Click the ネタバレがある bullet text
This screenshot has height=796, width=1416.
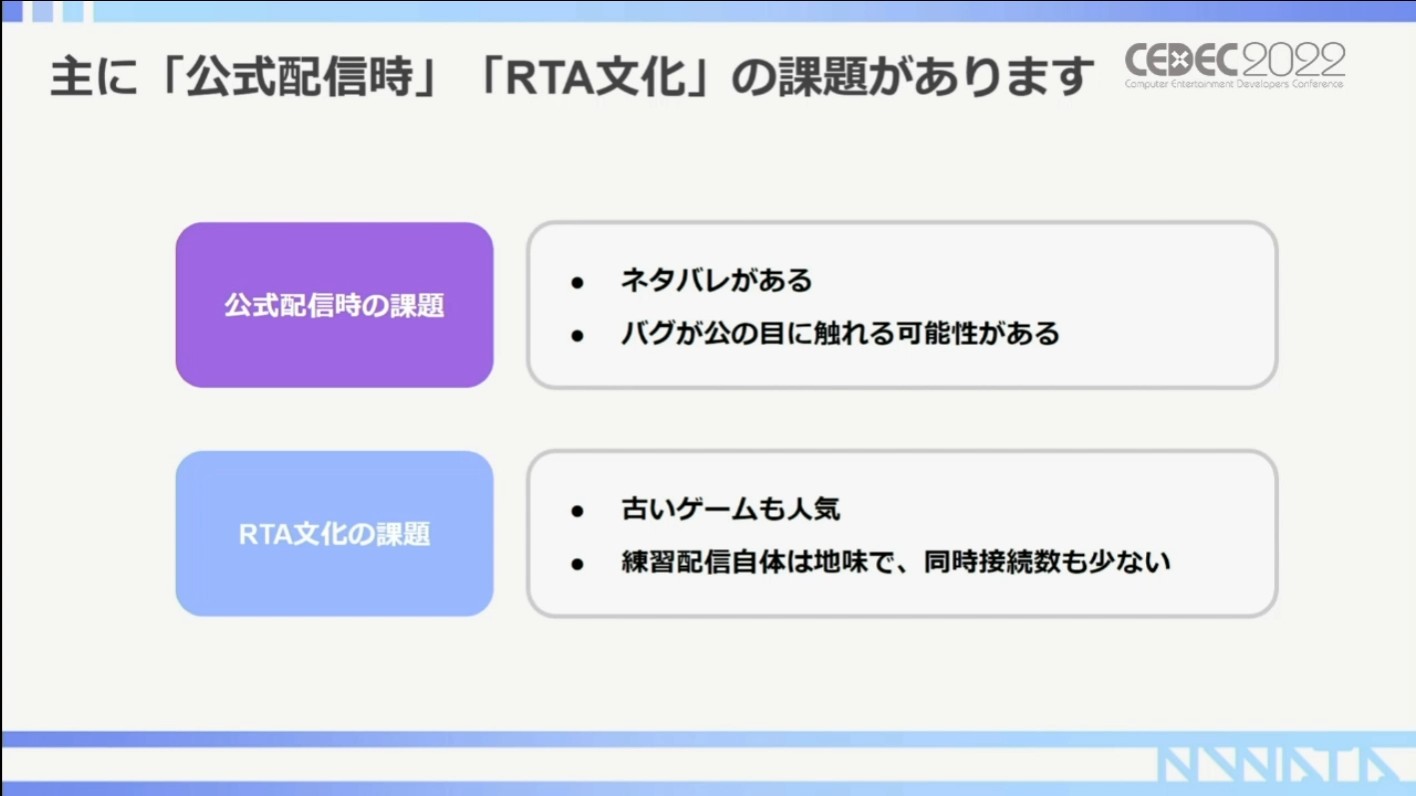(716, 281)
